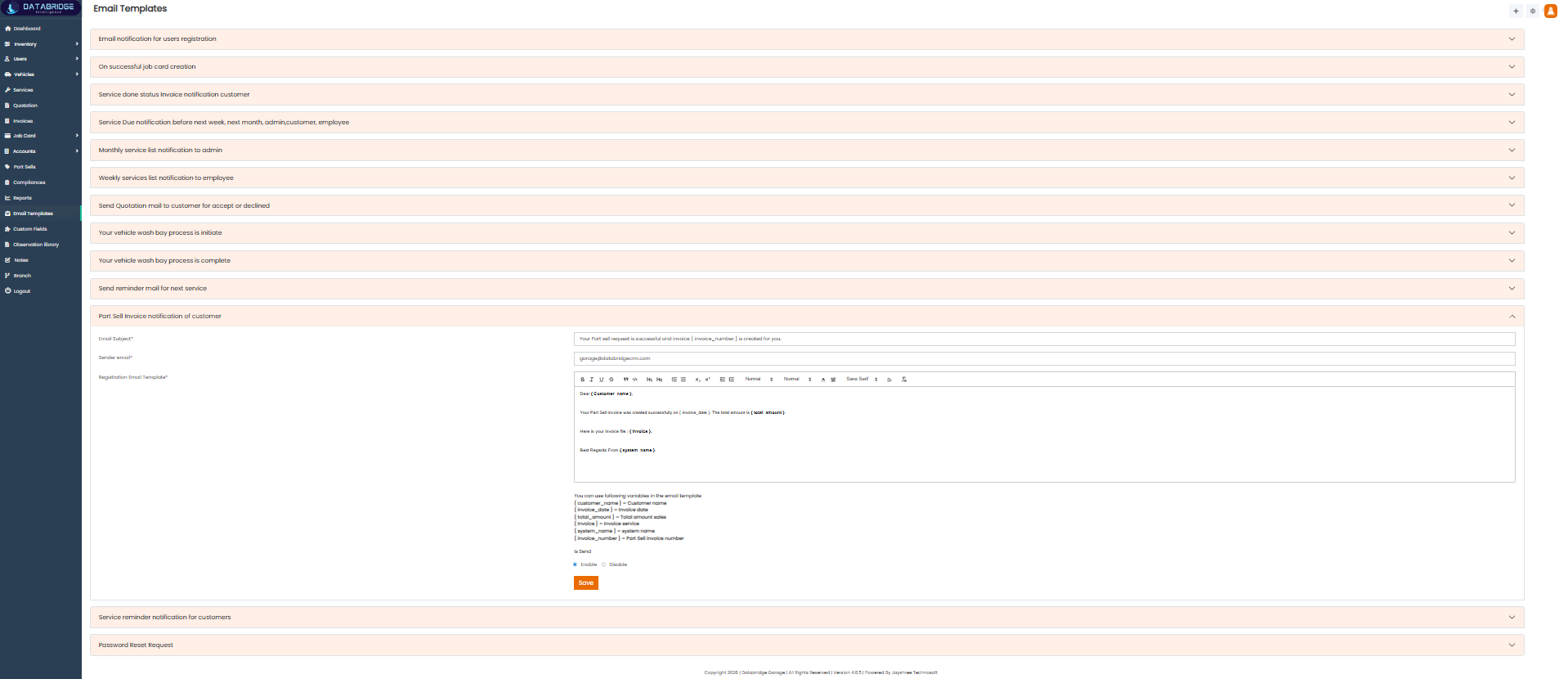
Task: Go to Dashboard in sidebar
Action: click(40, 29)
